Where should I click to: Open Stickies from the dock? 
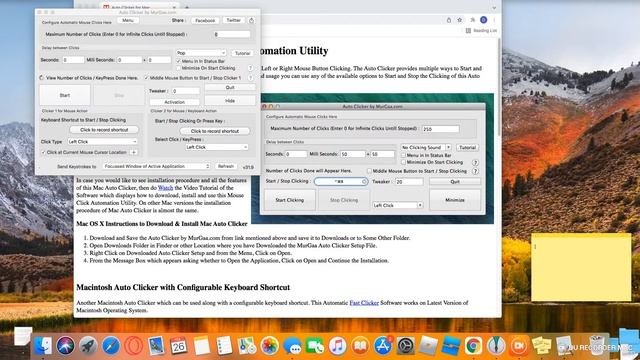pyautogui.click(x=542, y=346)
